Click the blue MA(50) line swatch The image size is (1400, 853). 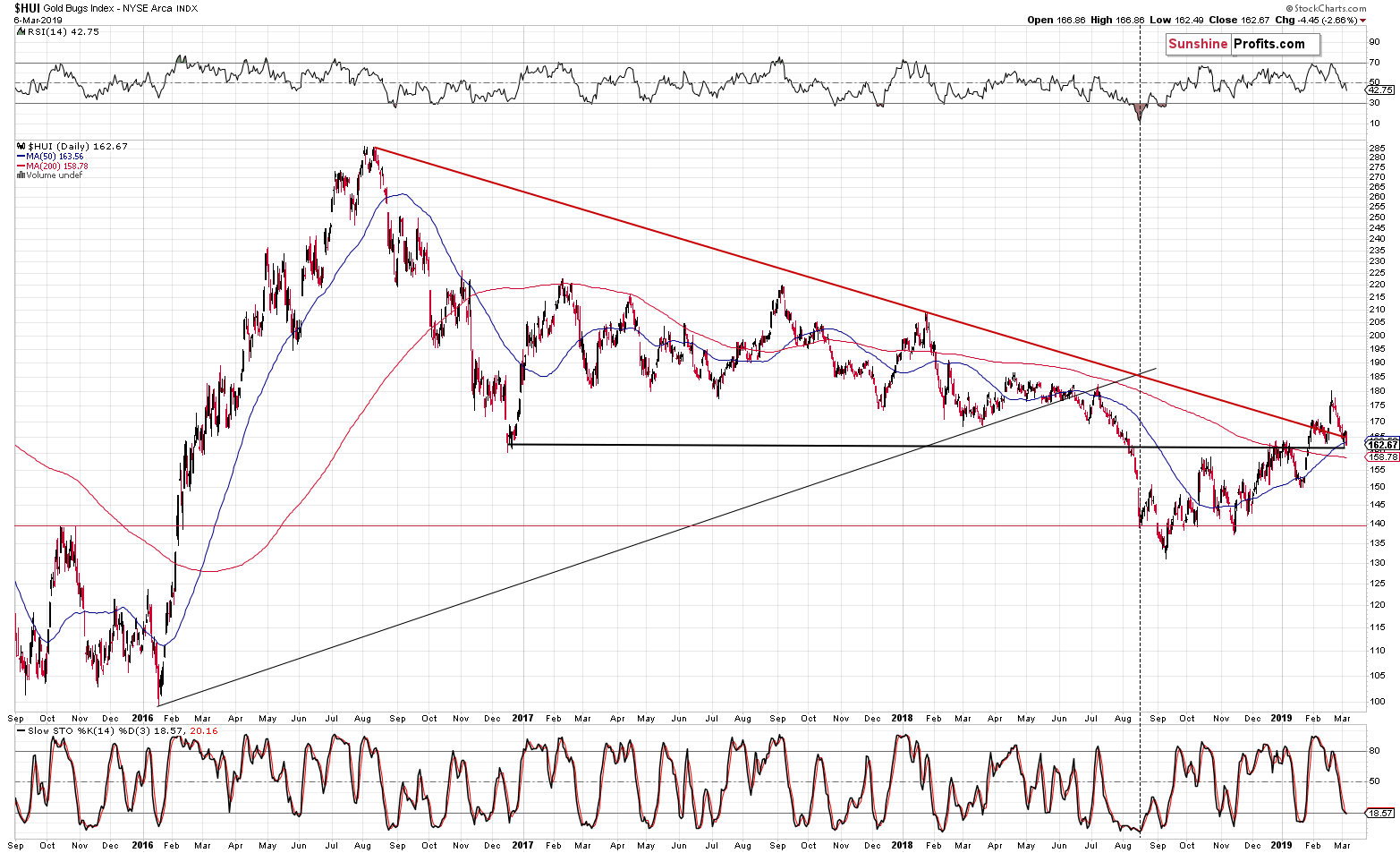[x=21, y=157]
